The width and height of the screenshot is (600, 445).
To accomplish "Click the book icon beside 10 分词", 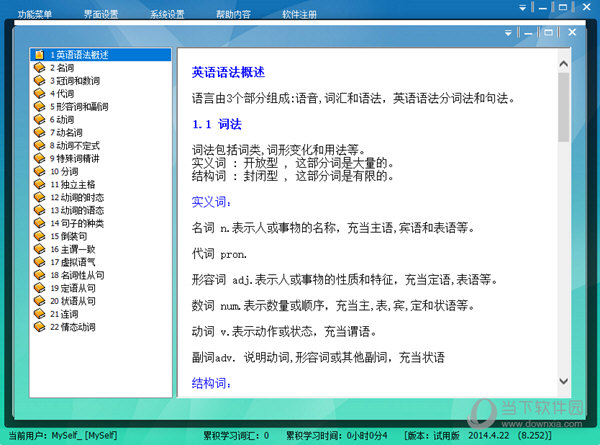I will click(39, 171).
